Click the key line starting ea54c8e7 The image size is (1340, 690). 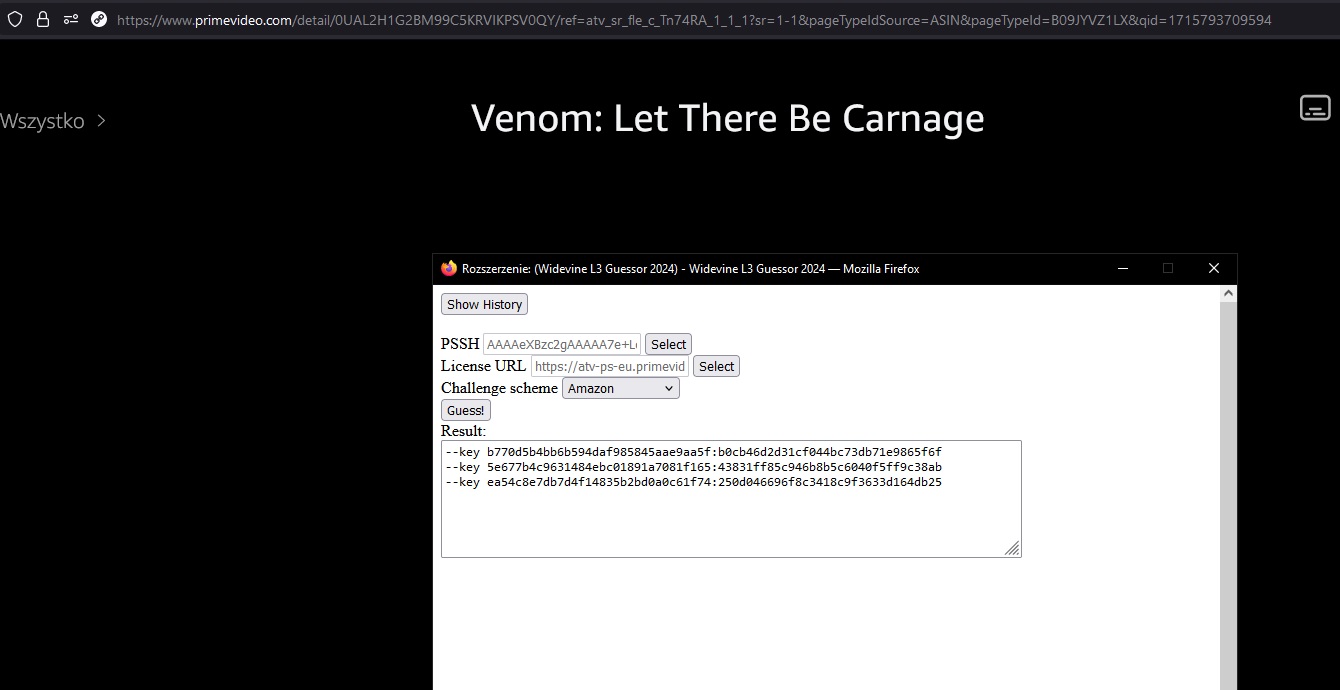click(x=693, y=482)
